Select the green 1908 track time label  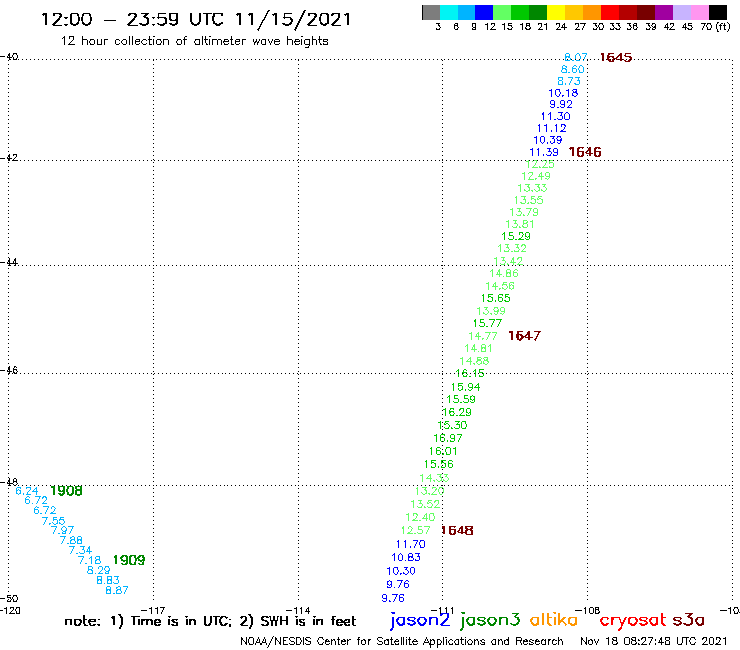66,491
